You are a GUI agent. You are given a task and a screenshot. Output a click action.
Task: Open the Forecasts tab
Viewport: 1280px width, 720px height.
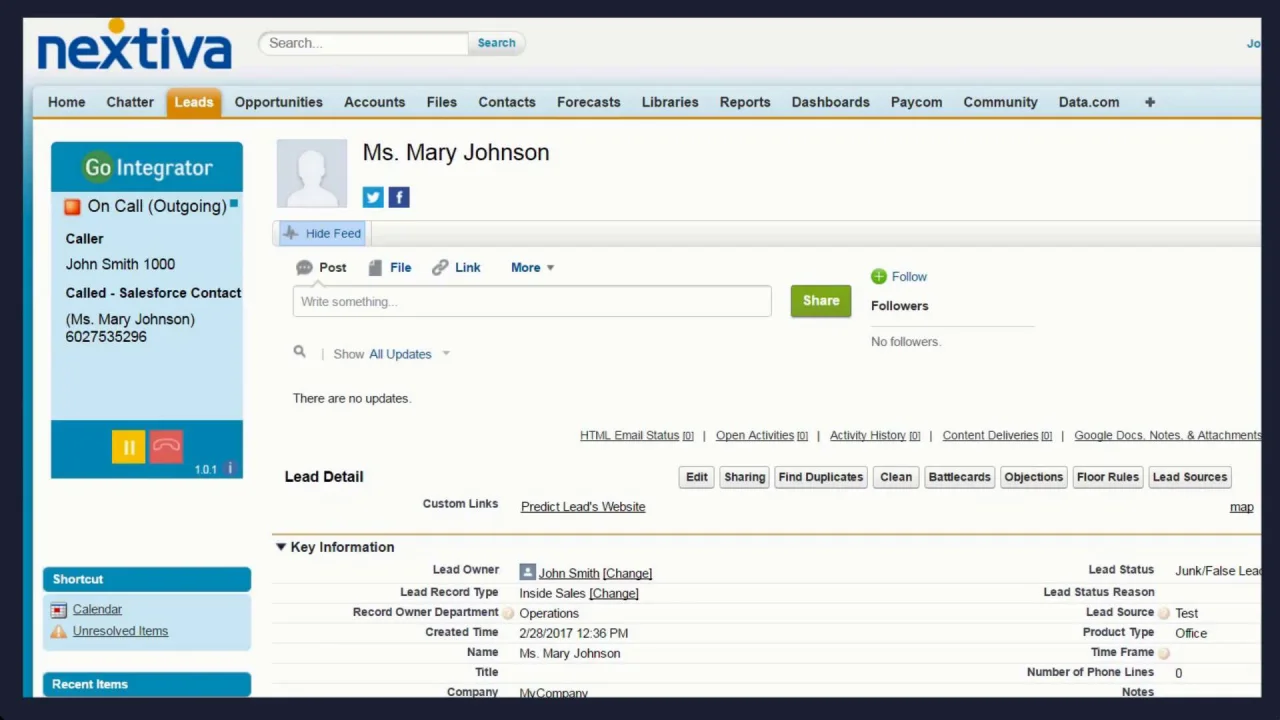pyautogui.click(x=589, y=102)
